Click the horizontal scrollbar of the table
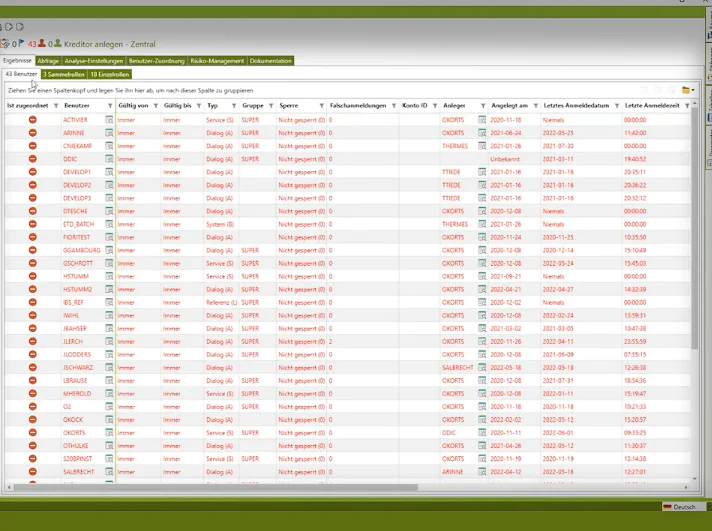This screenshot has width=712, height=531. click(216, 487)
